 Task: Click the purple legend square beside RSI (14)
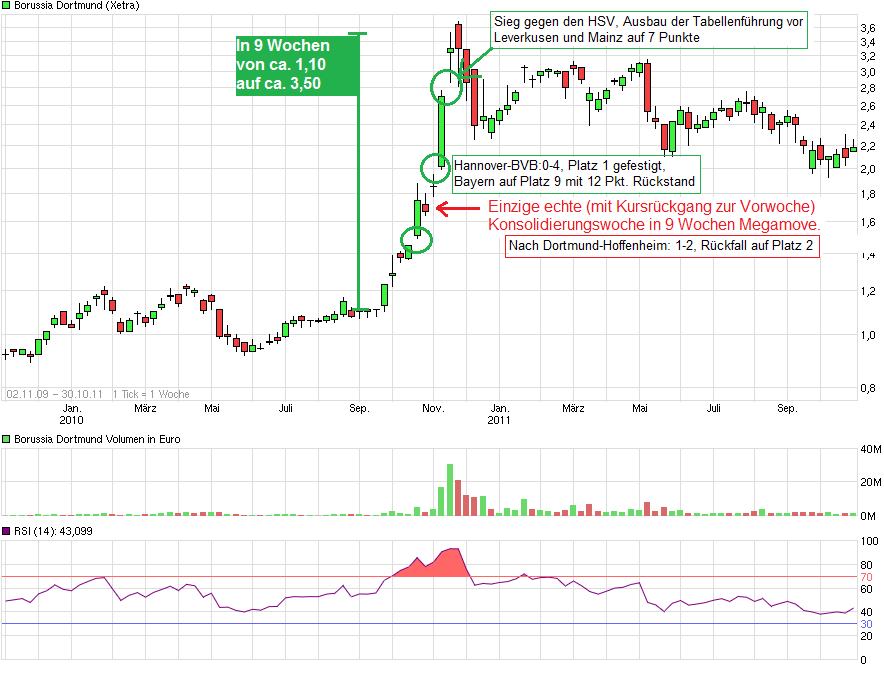tap(6, 531)
